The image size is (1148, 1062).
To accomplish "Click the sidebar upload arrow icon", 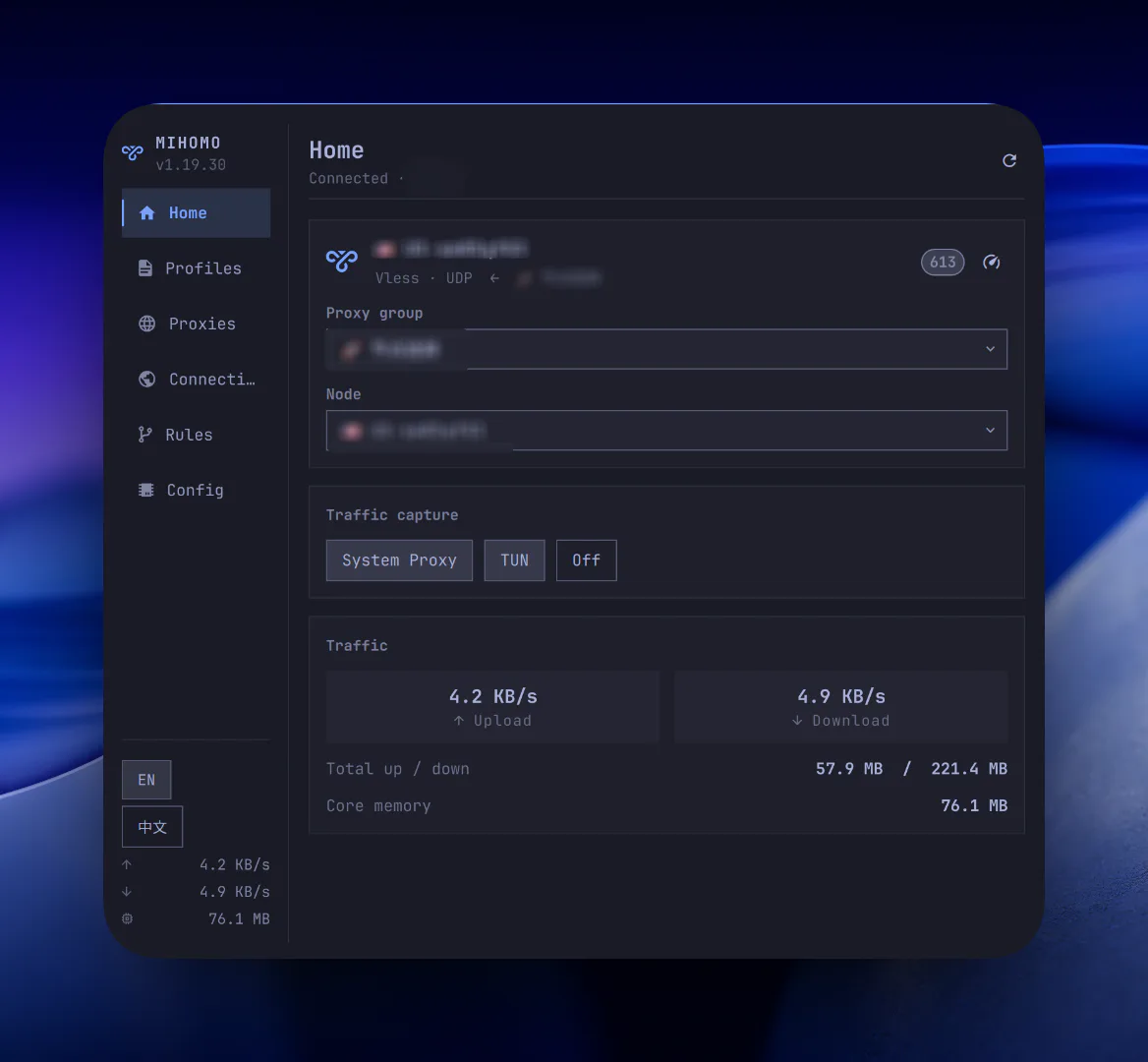I will point(127,864).
